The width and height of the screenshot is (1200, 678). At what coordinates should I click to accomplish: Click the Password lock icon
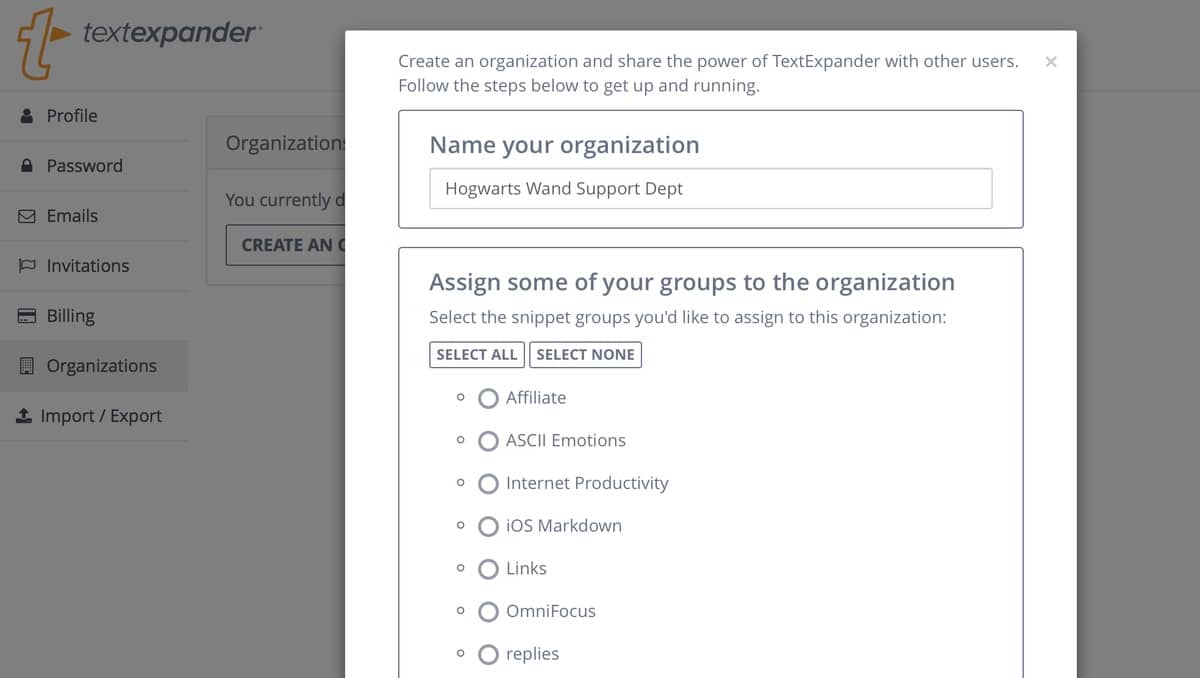point(27,166)
